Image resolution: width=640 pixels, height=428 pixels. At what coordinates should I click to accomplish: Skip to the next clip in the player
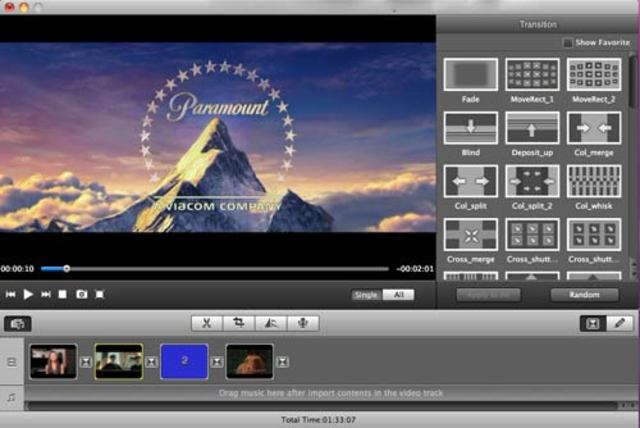46,294
